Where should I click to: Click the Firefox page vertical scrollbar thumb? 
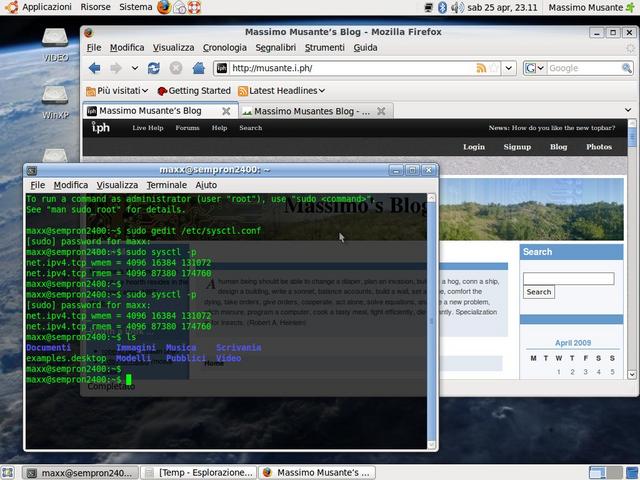point(632,137)
